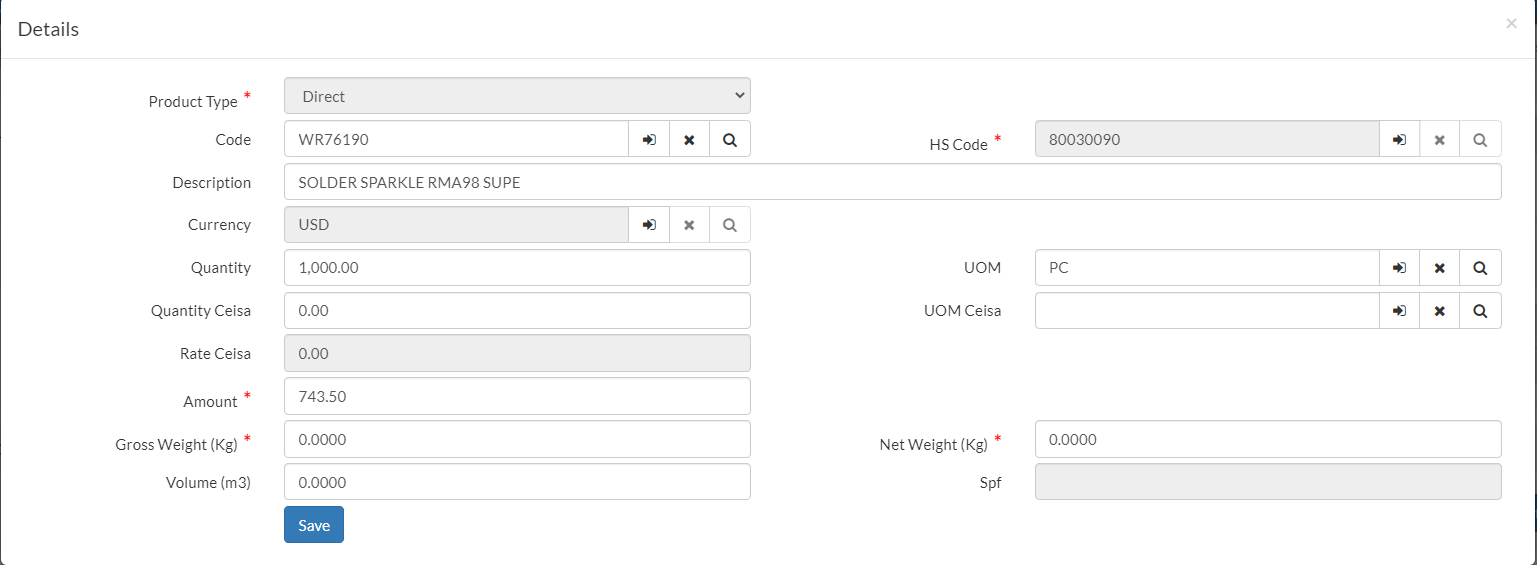Close the Details dialog
The height and width of the screenshot is (565, 1537).
1511,24
